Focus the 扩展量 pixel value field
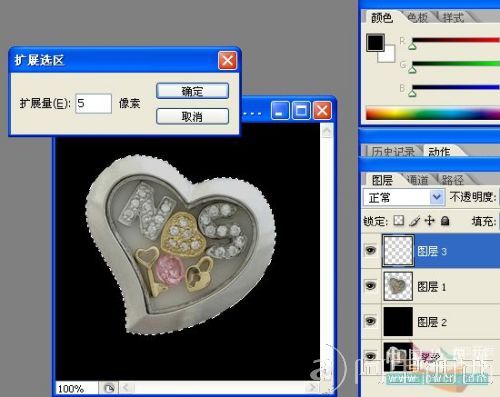Viewport: 500px width, 397px height. (x=93, y=103)
